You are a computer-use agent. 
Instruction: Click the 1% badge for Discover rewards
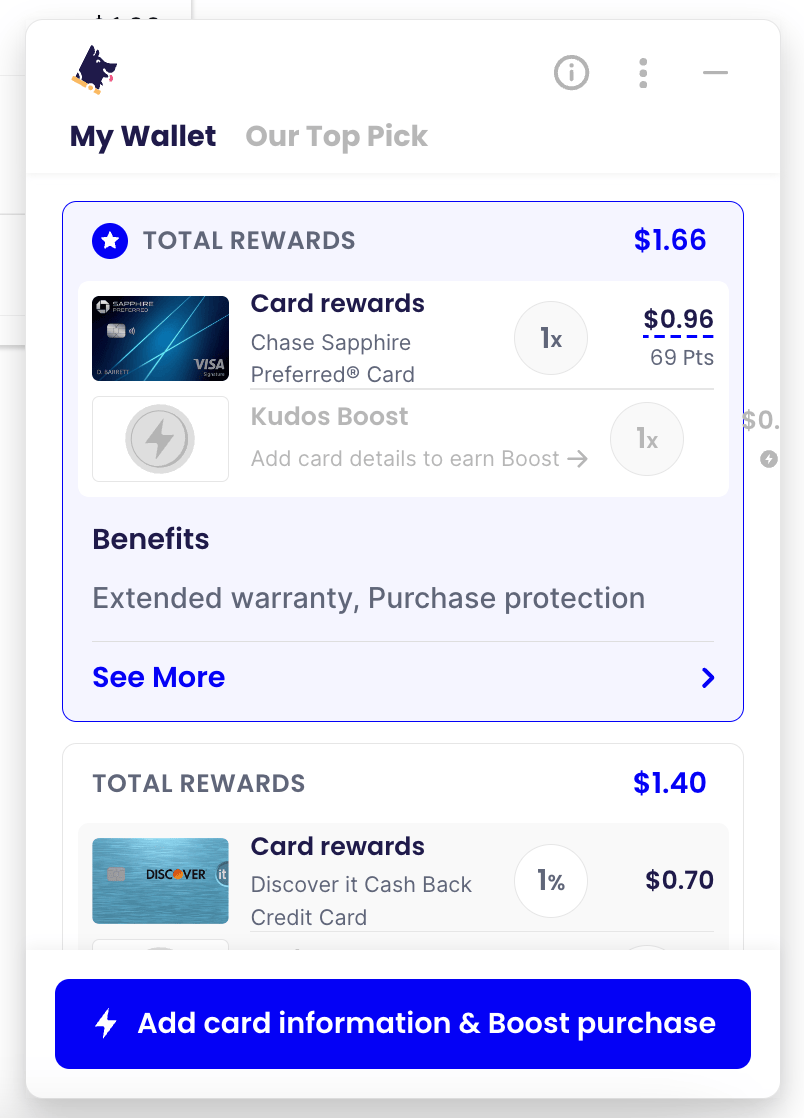[550, 880]
